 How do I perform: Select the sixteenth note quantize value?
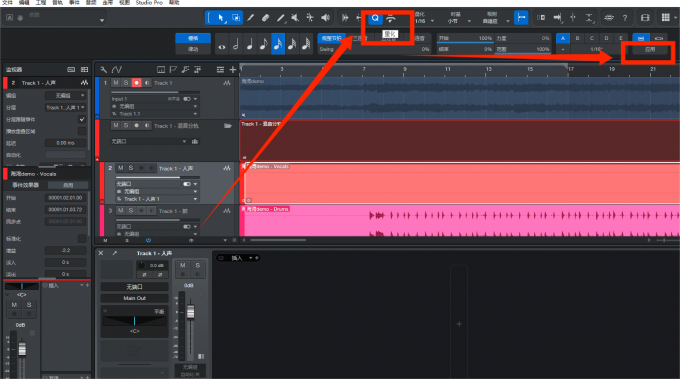(x=278, y=44)
